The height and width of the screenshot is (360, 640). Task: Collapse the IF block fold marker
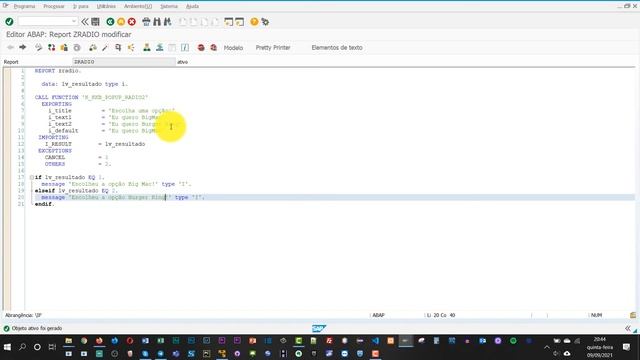pyautogui.click(x=32, y=177)
